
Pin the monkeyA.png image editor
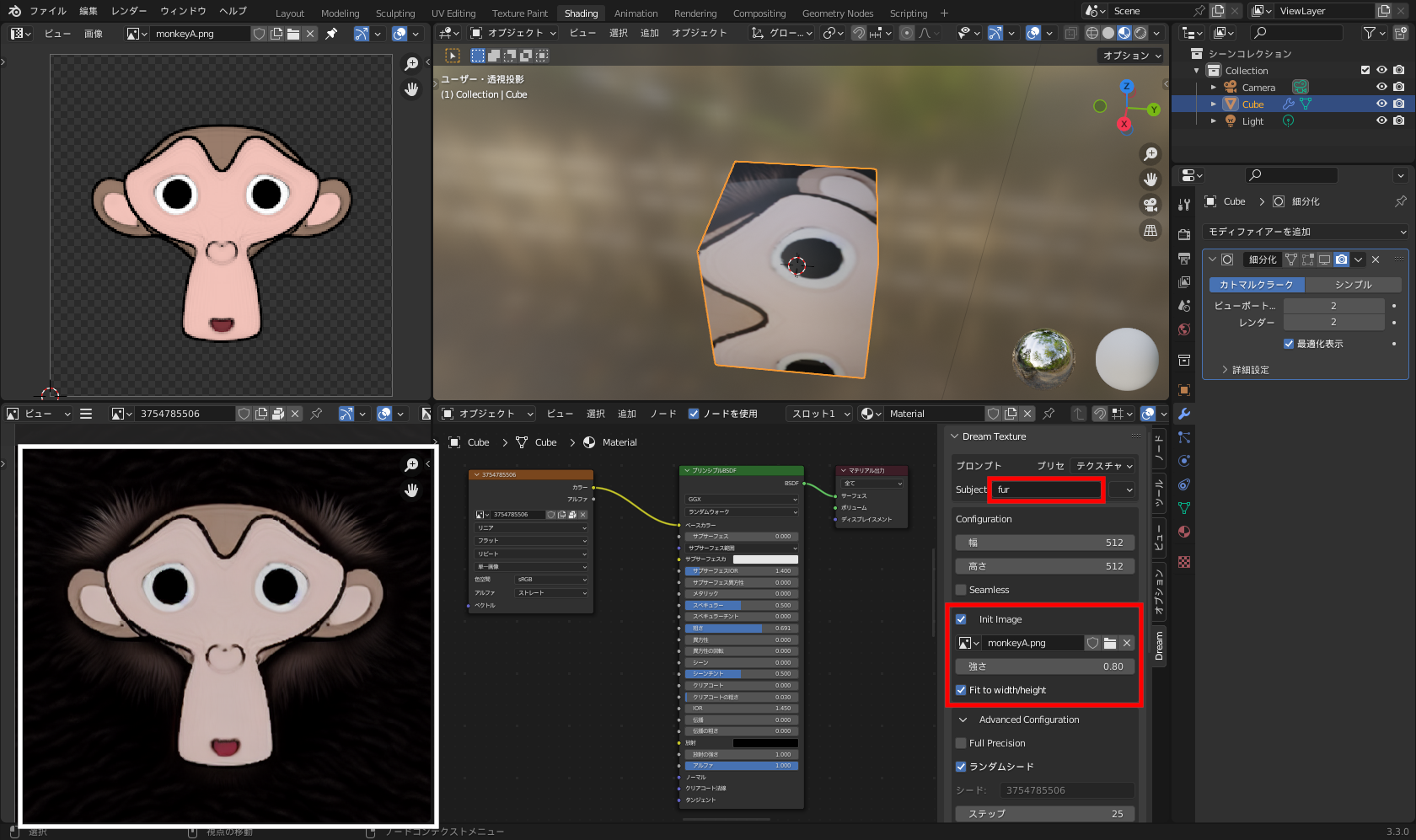tap(331, 34)
